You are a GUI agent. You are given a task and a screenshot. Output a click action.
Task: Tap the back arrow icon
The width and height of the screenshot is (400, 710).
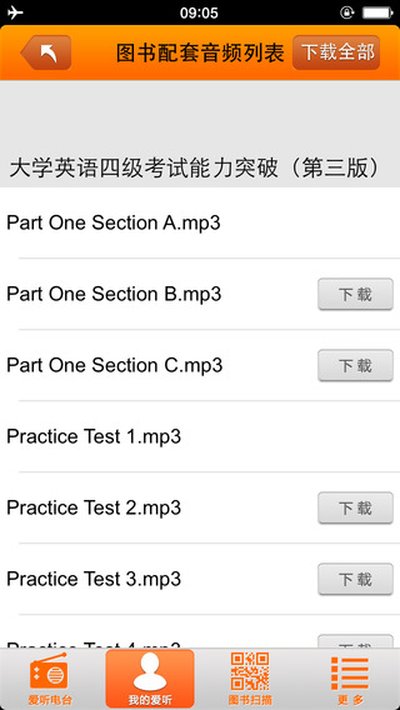coord(46,53)
